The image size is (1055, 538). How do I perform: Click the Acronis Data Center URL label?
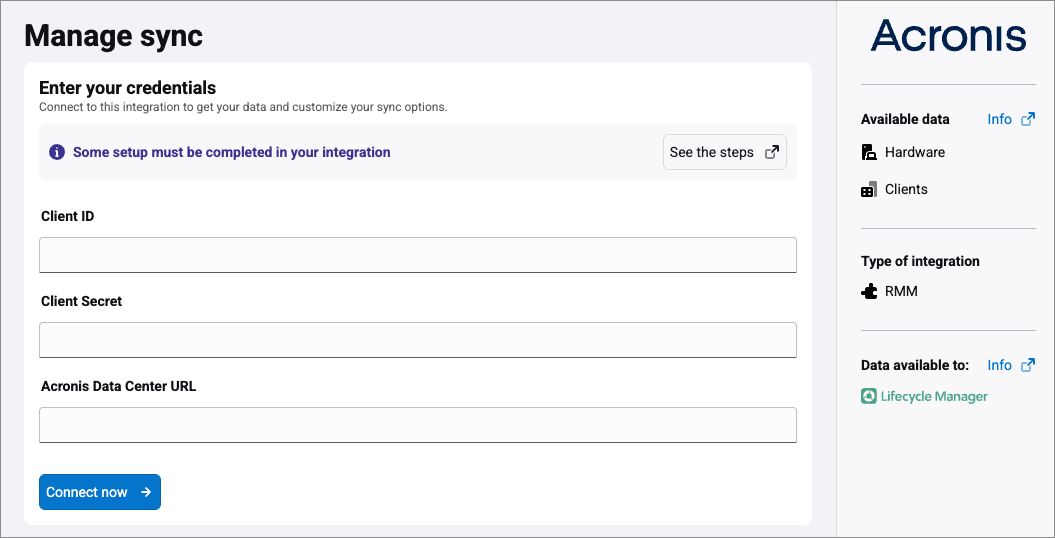point(118,386)
